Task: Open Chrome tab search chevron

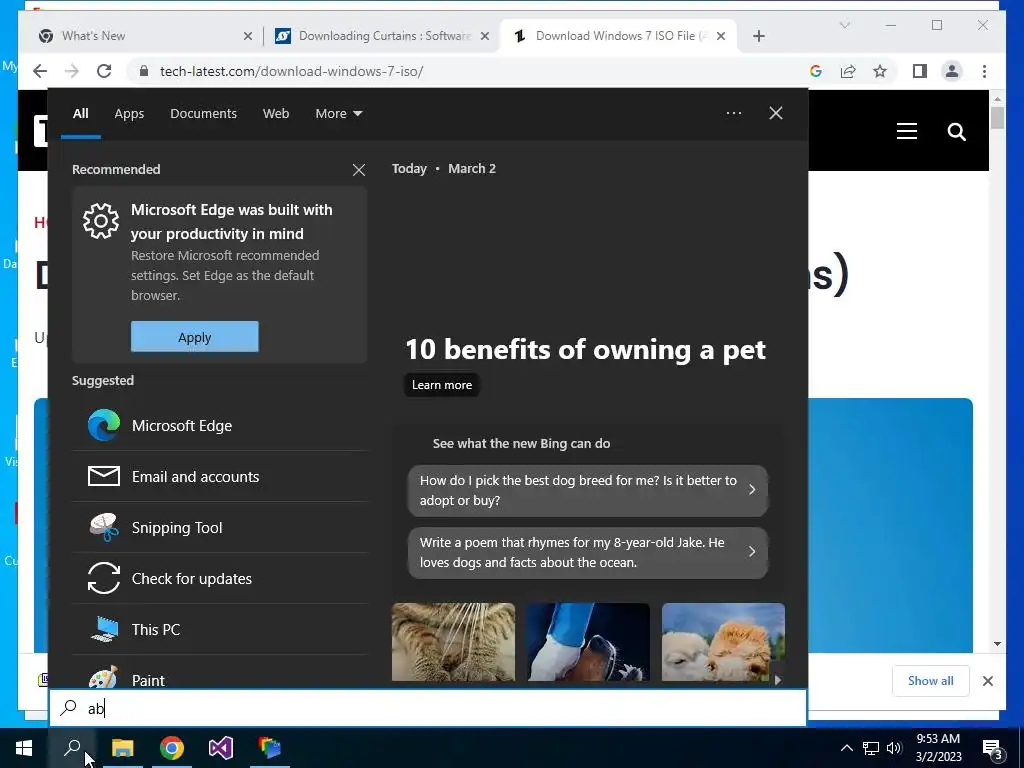Action: click(844, 25)
